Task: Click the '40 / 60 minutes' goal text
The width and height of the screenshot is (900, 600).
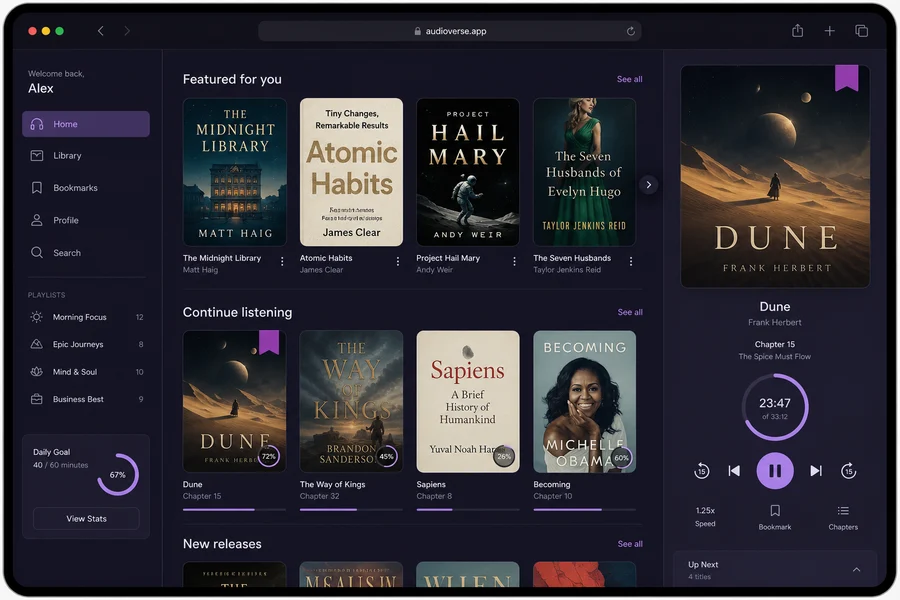Action: point(60,465)
